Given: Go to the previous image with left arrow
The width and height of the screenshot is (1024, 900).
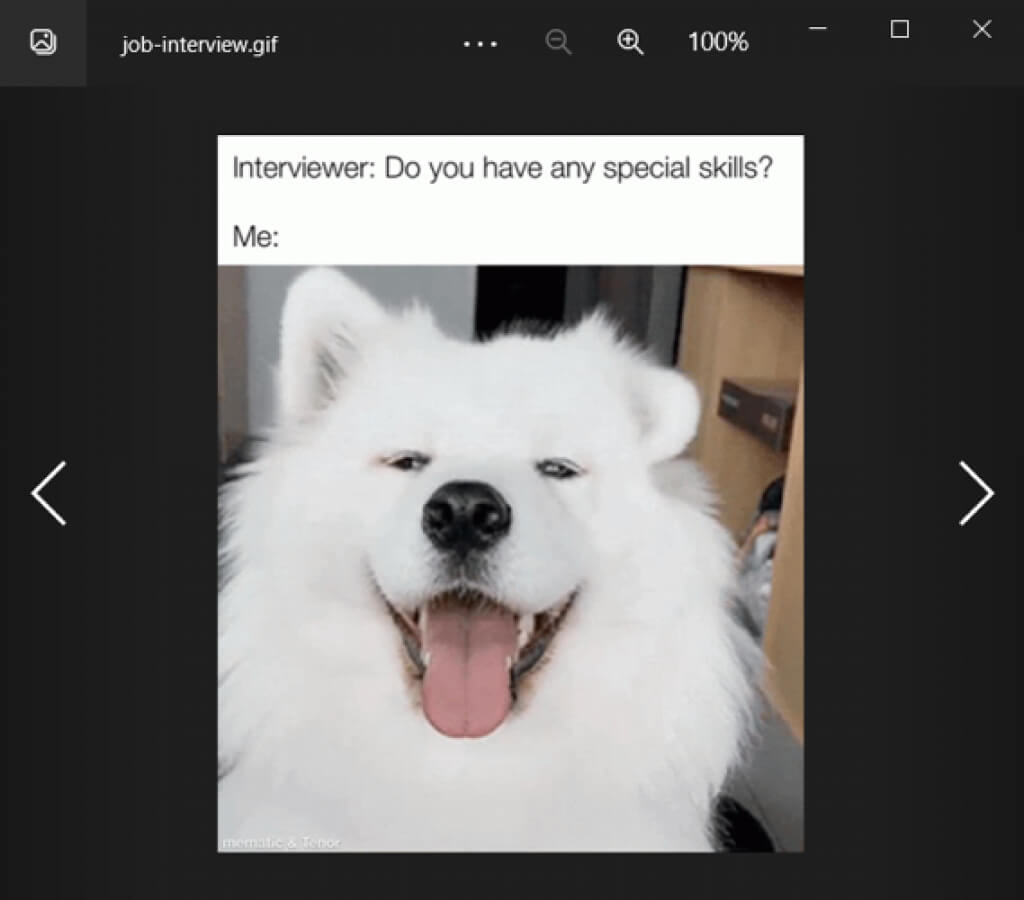Looking at the screenshot, I should coord(48,493).
